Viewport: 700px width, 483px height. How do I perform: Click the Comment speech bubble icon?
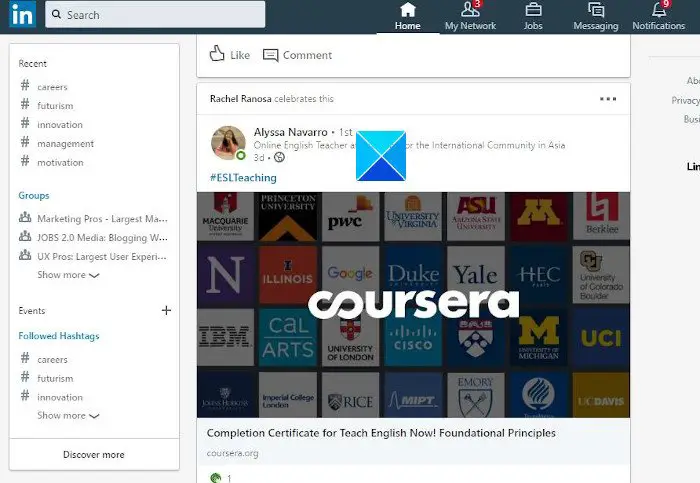271,55
